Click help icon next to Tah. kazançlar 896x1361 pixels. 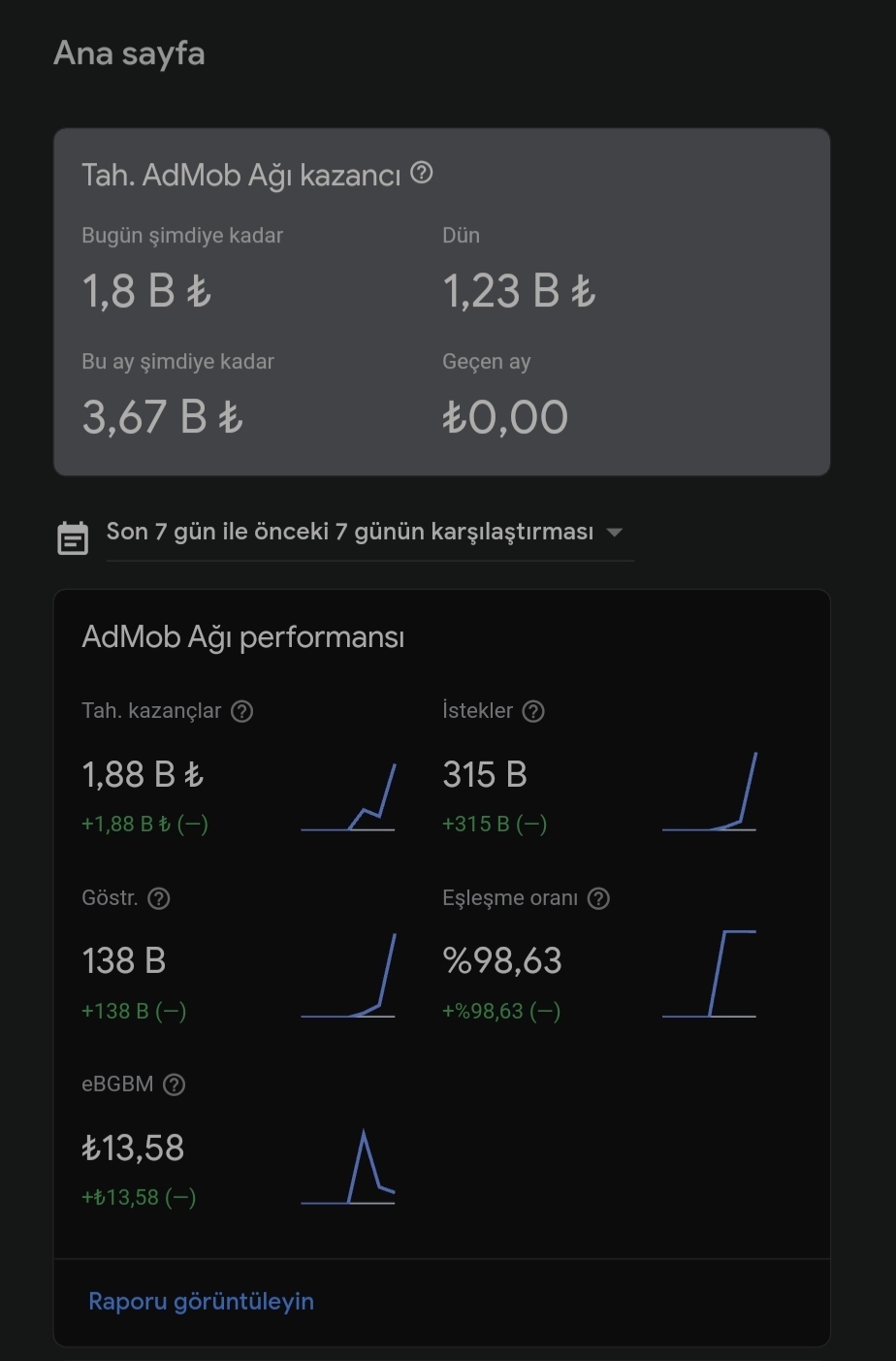242,711
